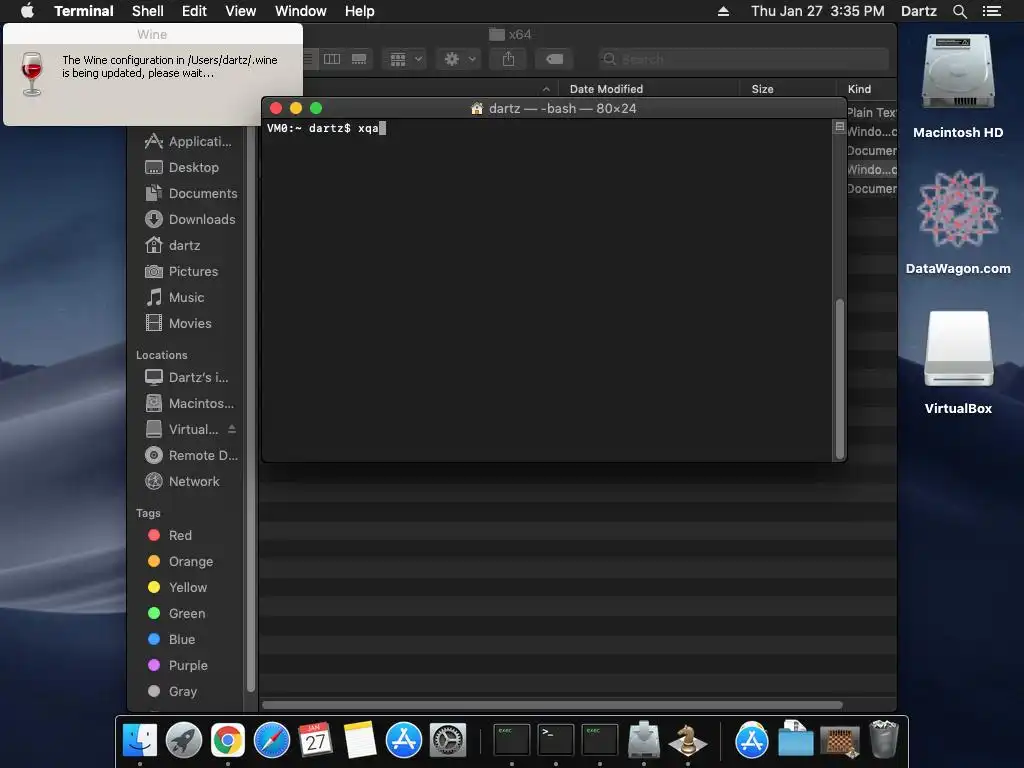Open Finder group-by dropdown
This screenshot has width=1024, height=768.
(406, 59)
